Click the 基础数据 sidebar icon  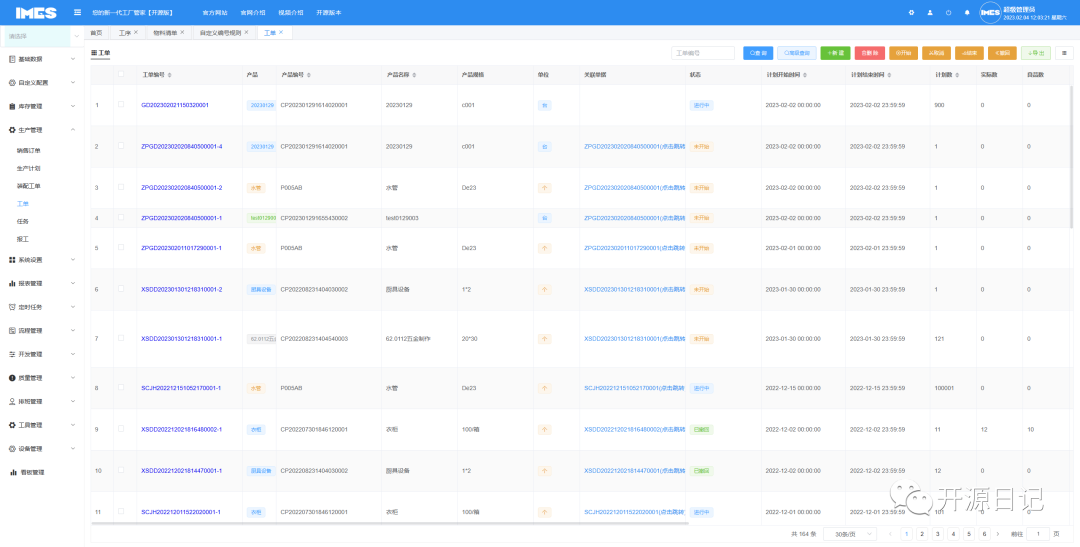pyautogui.click(x=12, y=59)
